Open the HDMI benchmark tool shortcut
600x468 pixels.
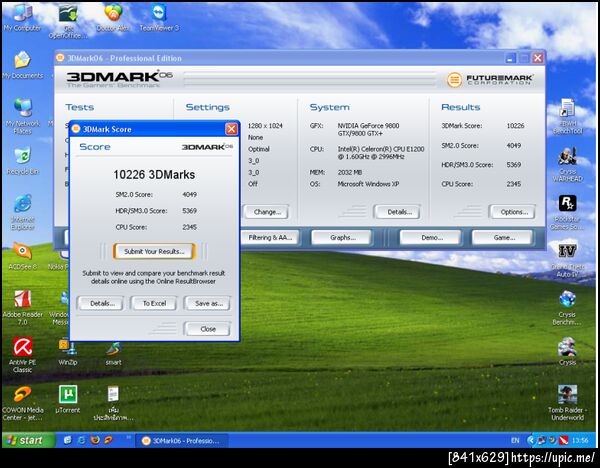567,116
